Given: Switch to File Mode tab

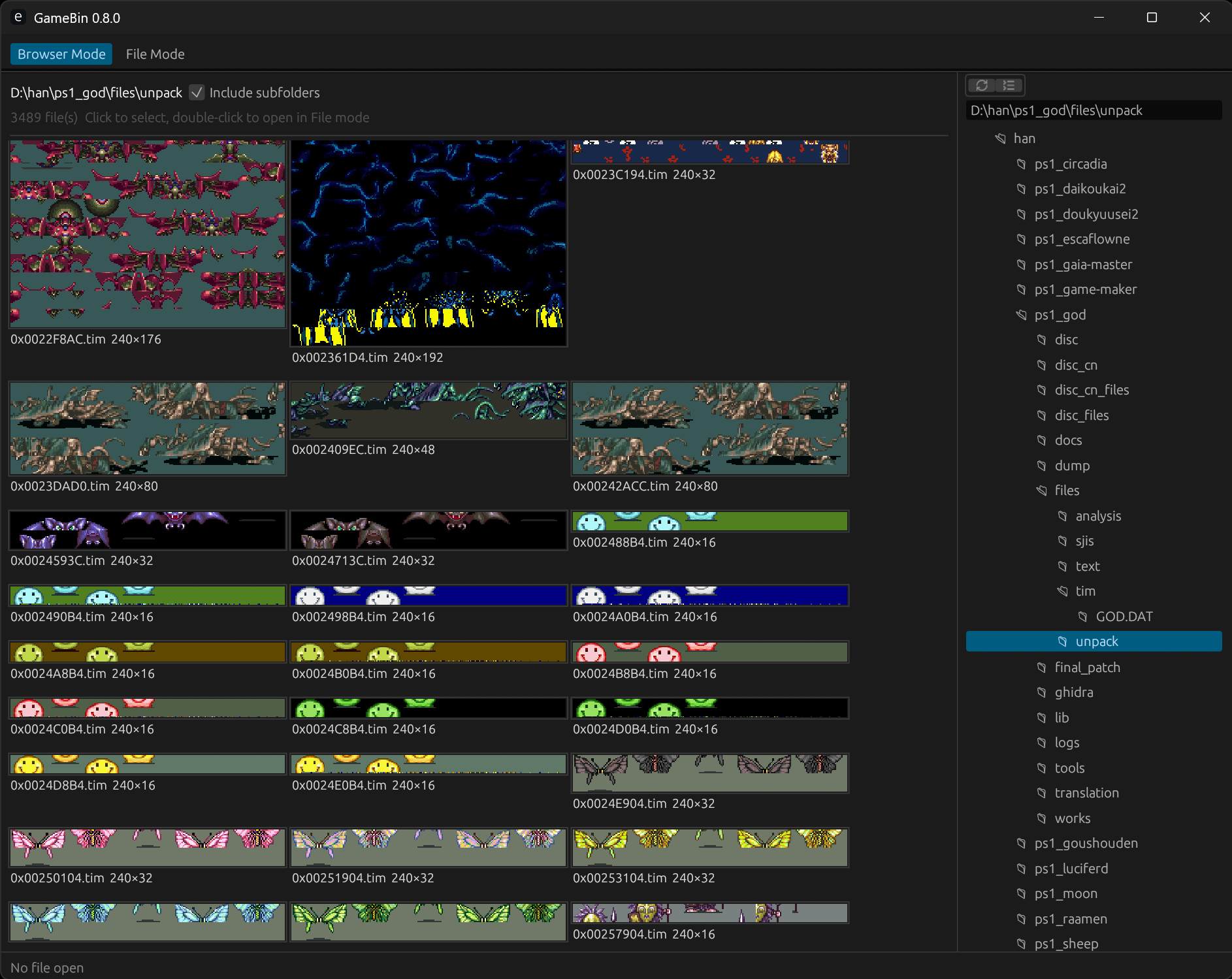Looking at the screenshot, I should (x=155, y=54).
